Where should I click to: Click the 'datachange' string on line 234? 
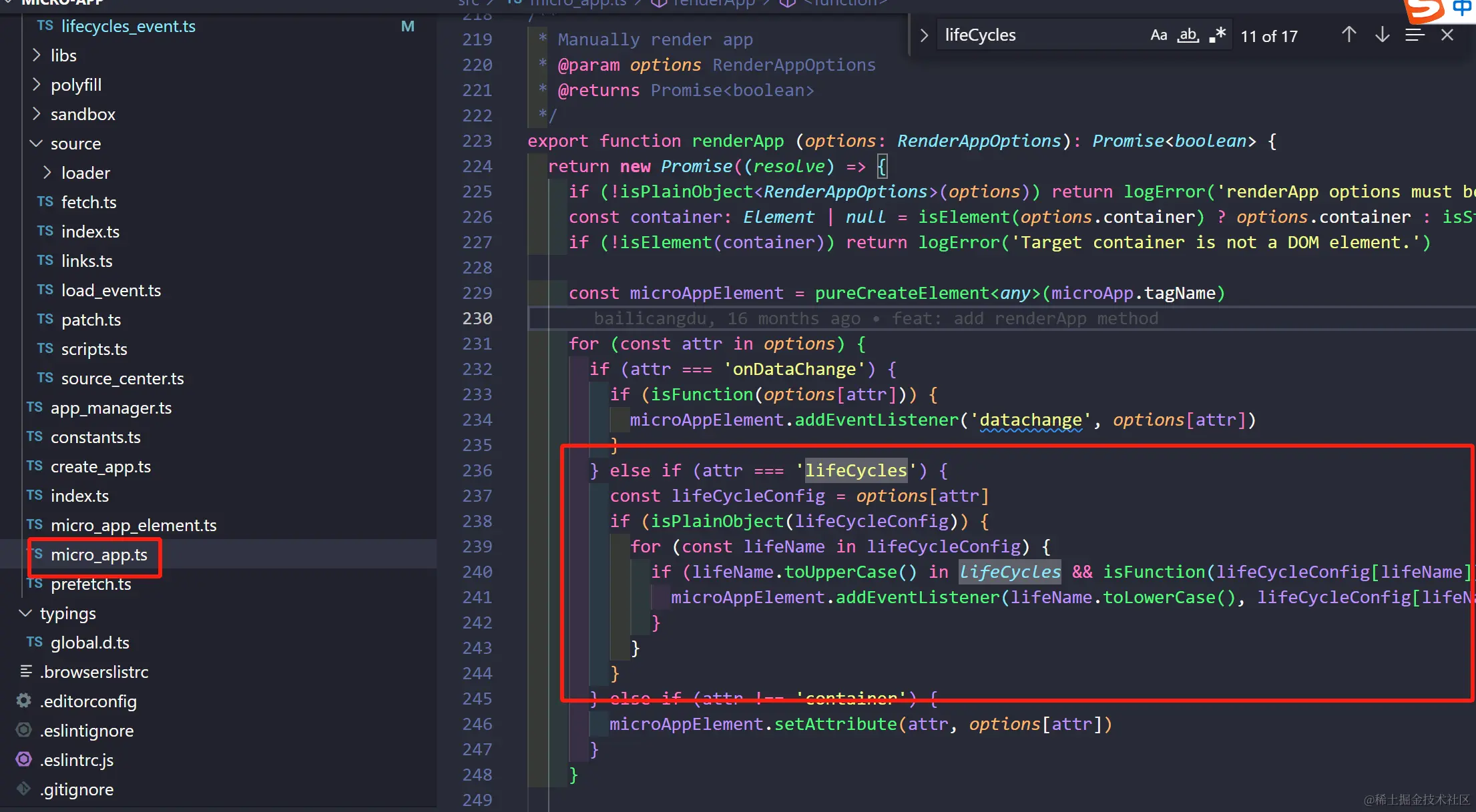1031,420
